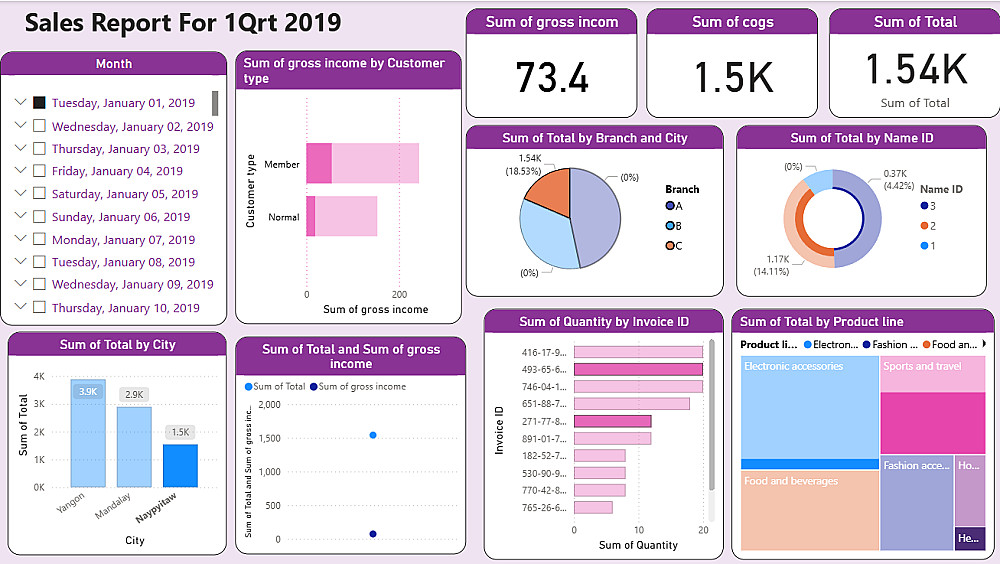The height and width of the screenshot is (564, 1000).
Task: Click Fashion legend marker in Product line
Action: [867, 345]
